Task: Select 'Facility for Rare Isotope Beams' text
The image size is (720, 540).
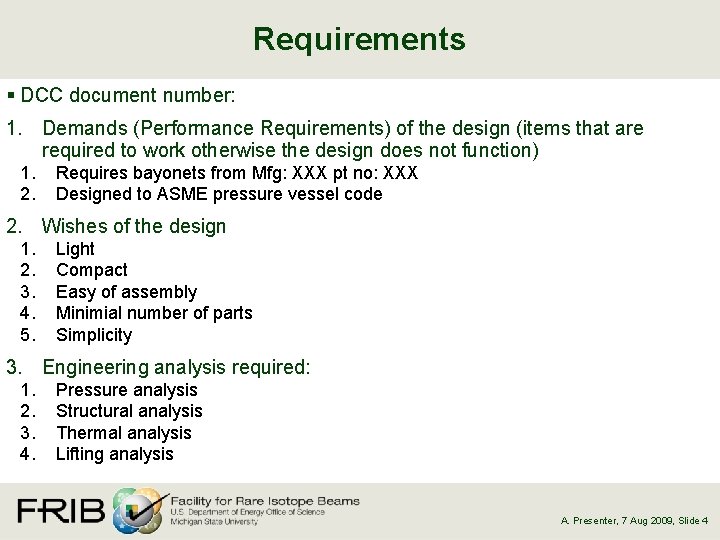Action: (x=265, y=501)
